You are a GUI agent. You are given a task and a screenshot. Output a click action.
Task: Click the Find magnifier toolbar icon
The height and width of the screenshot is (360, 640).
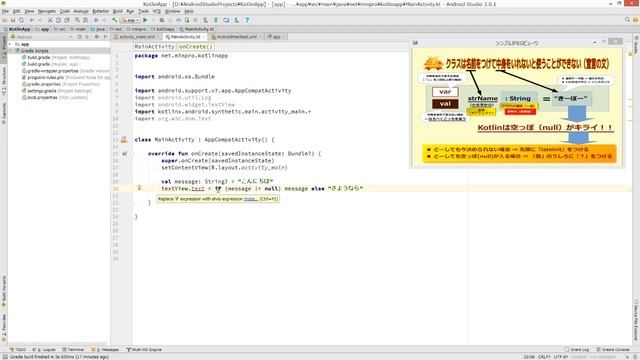tap(77, 20)
